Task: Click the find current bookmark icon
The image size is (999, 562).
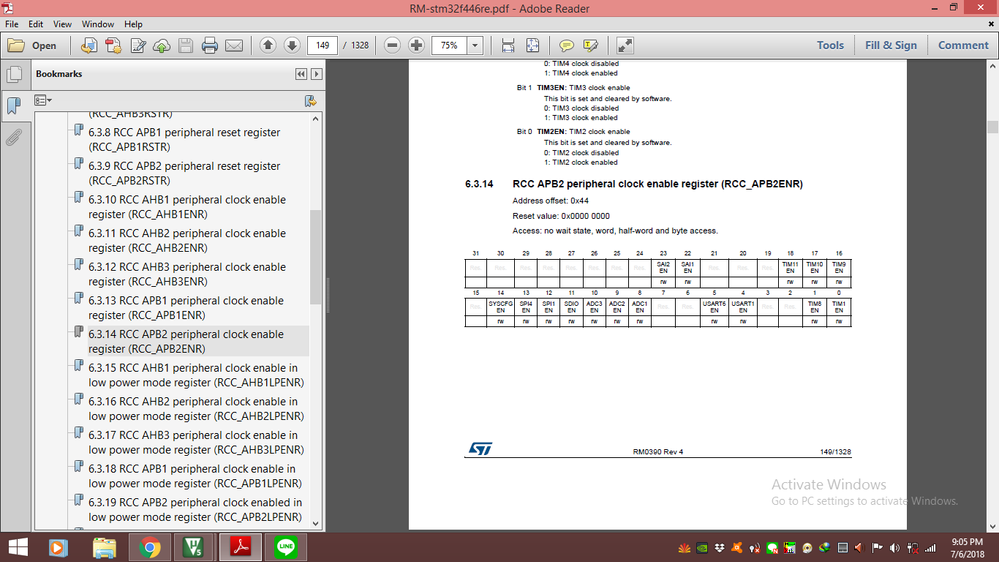Action: (x=310, y=101)
